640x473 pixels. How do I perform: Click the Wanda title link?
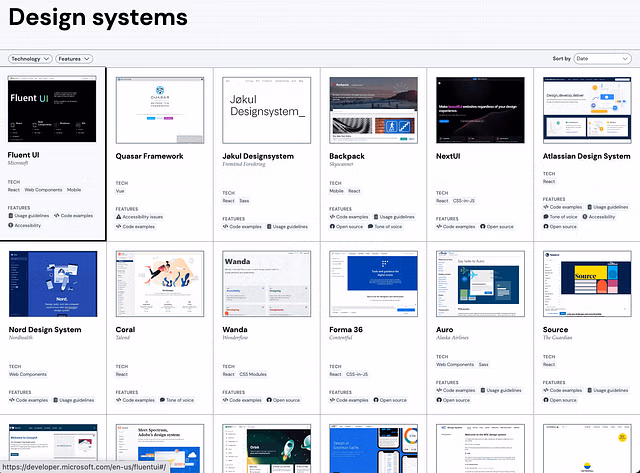(x=235, y=329)
